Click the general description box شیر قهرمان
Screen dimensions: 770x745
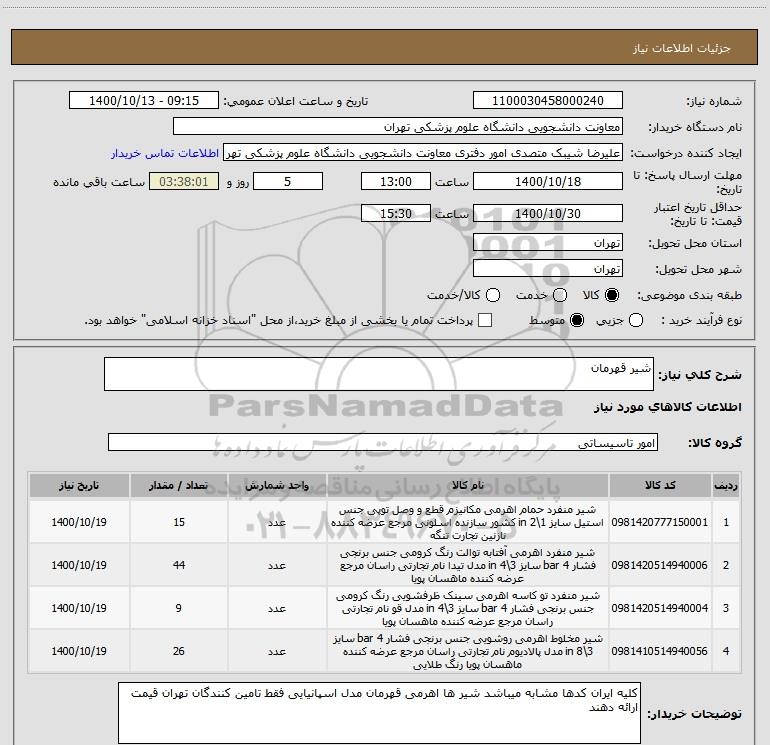click(379, 374)
